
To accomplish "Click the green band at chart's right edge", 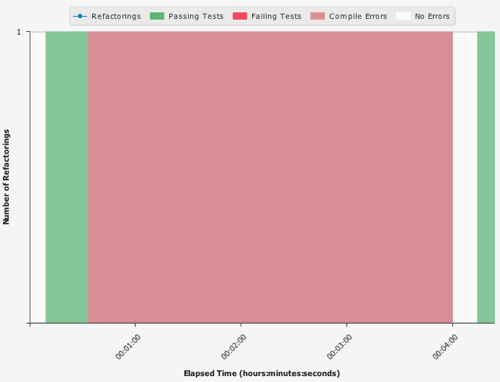I will point(486,177).
